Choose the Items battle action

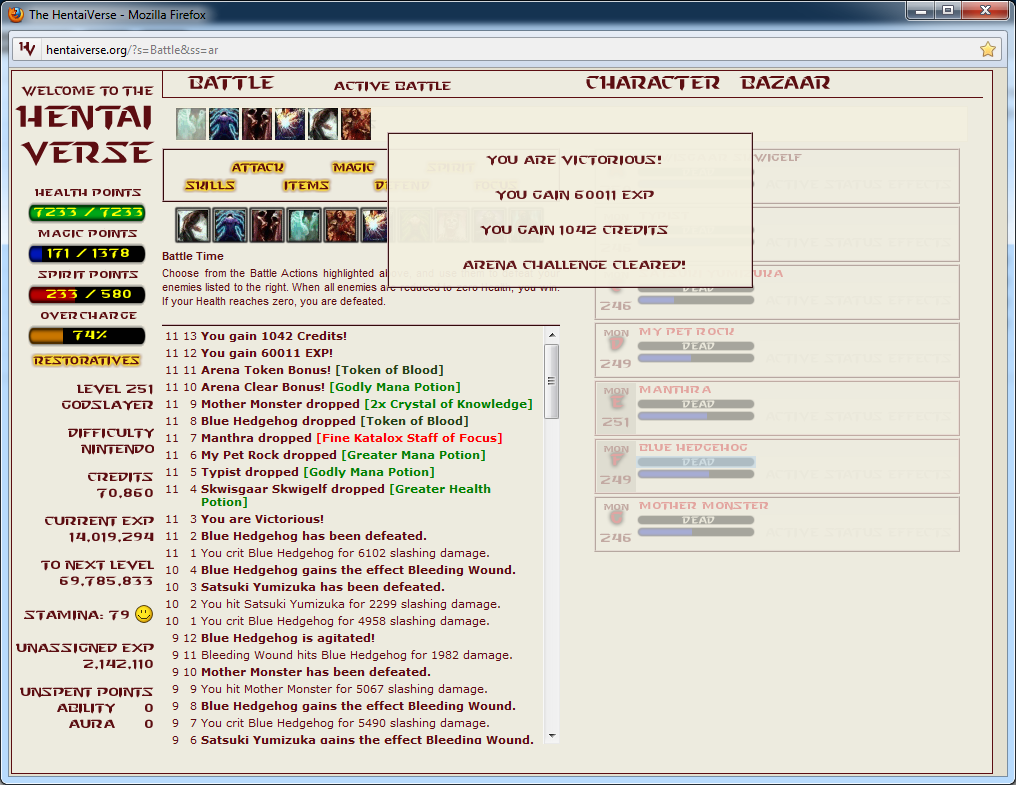click(x=306, y=185)
